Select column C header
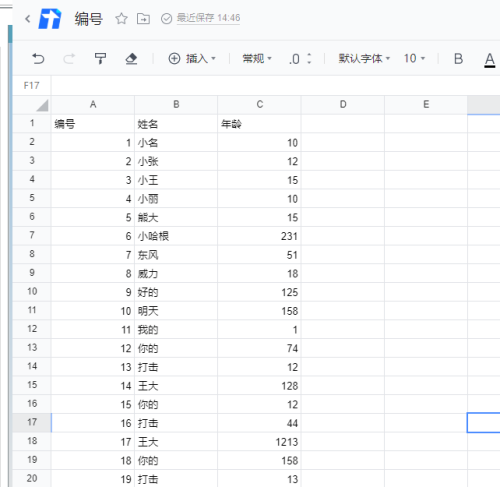This screenshot has width=500, height=487. click(x=259, y=105)
